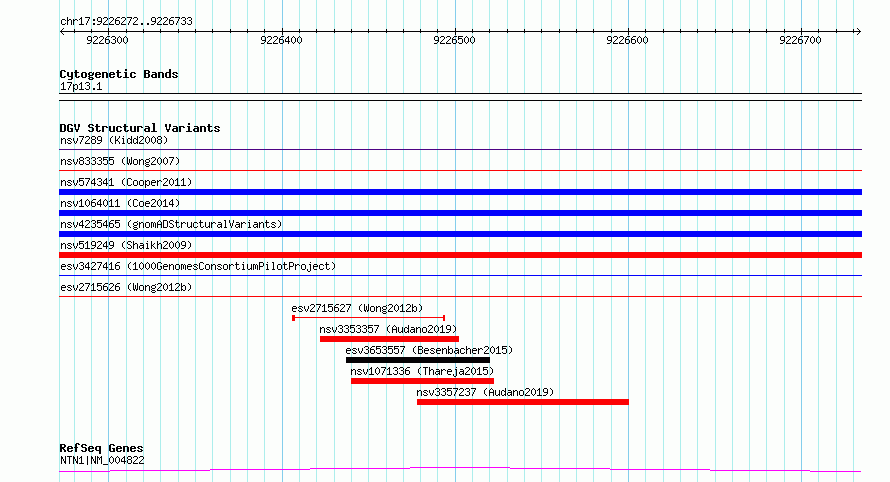
Task: Click the chr17:9226272..9226733 coordinate label
Action: (x=126, y=21)
